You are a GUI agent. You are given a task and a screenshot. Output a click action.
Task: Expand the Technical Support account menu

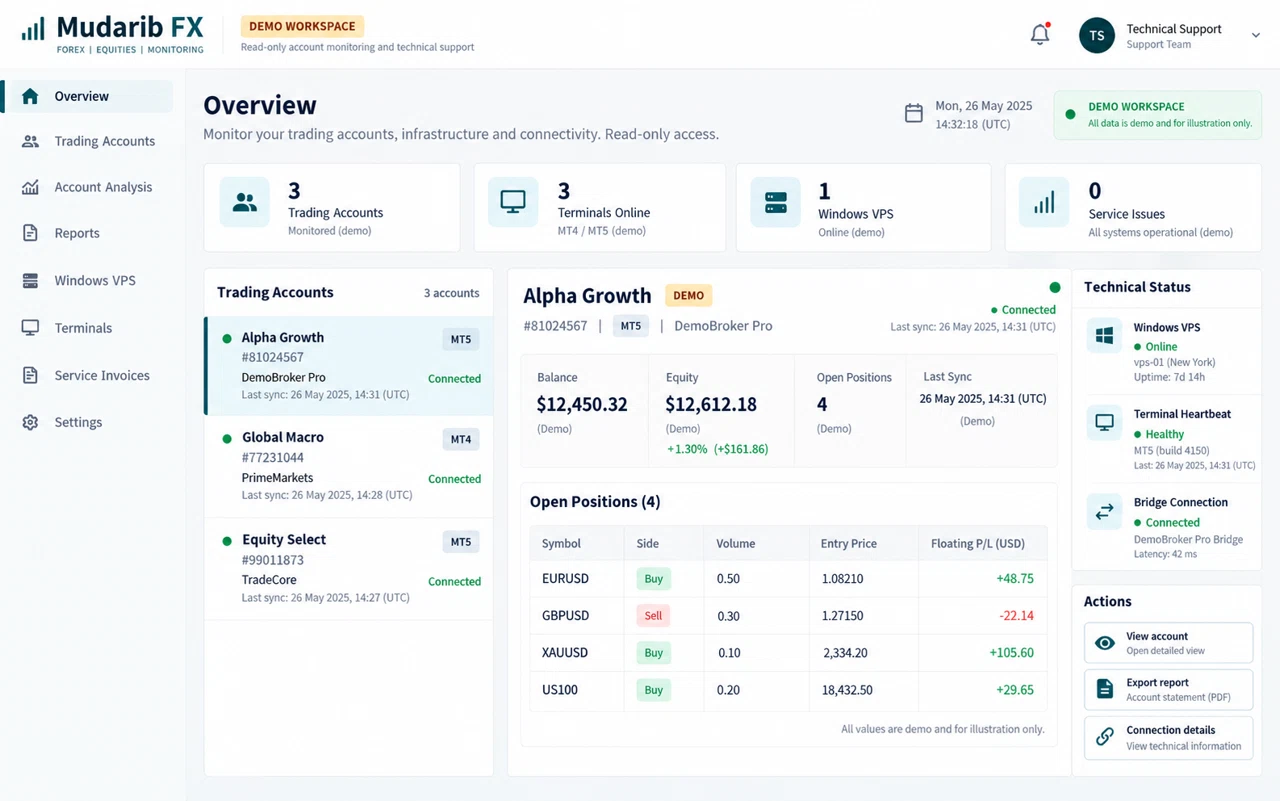point(1256,35)
